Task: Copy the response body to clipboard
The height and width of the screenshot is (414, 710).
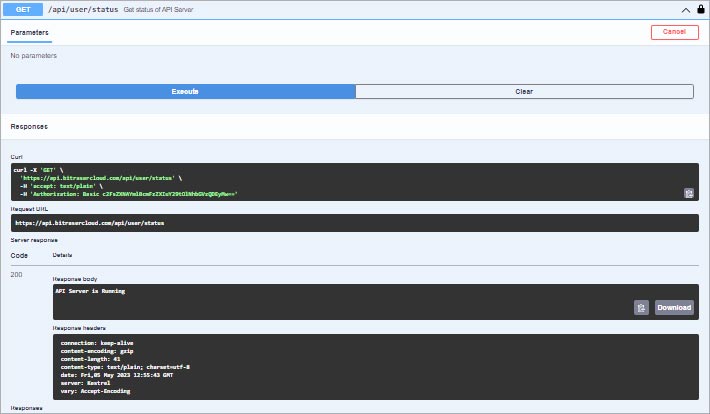Action: (x=641, y=308)
